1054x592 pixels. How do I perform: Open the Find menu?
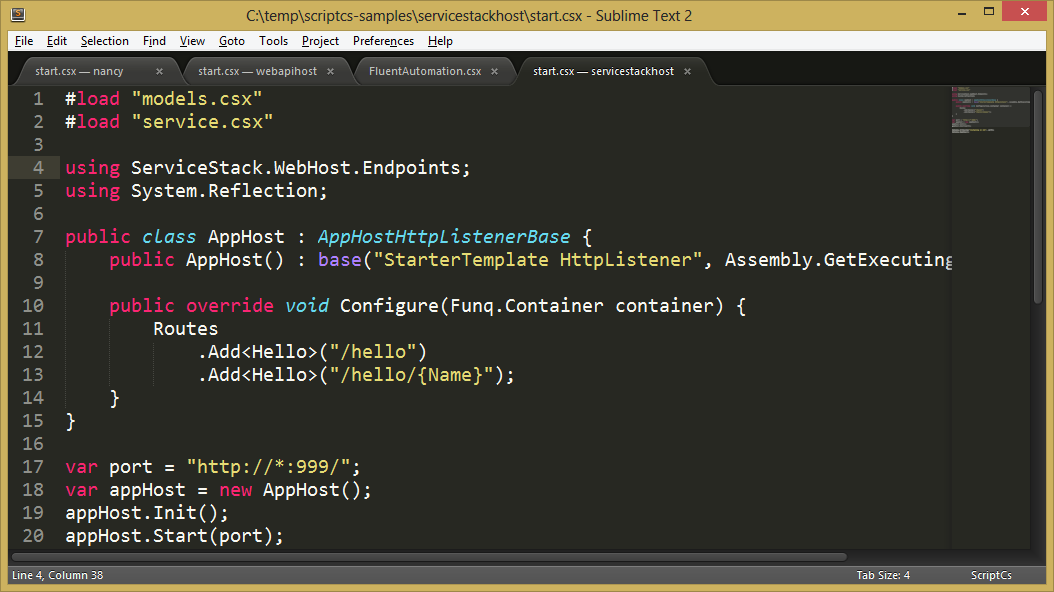[154, 41]
